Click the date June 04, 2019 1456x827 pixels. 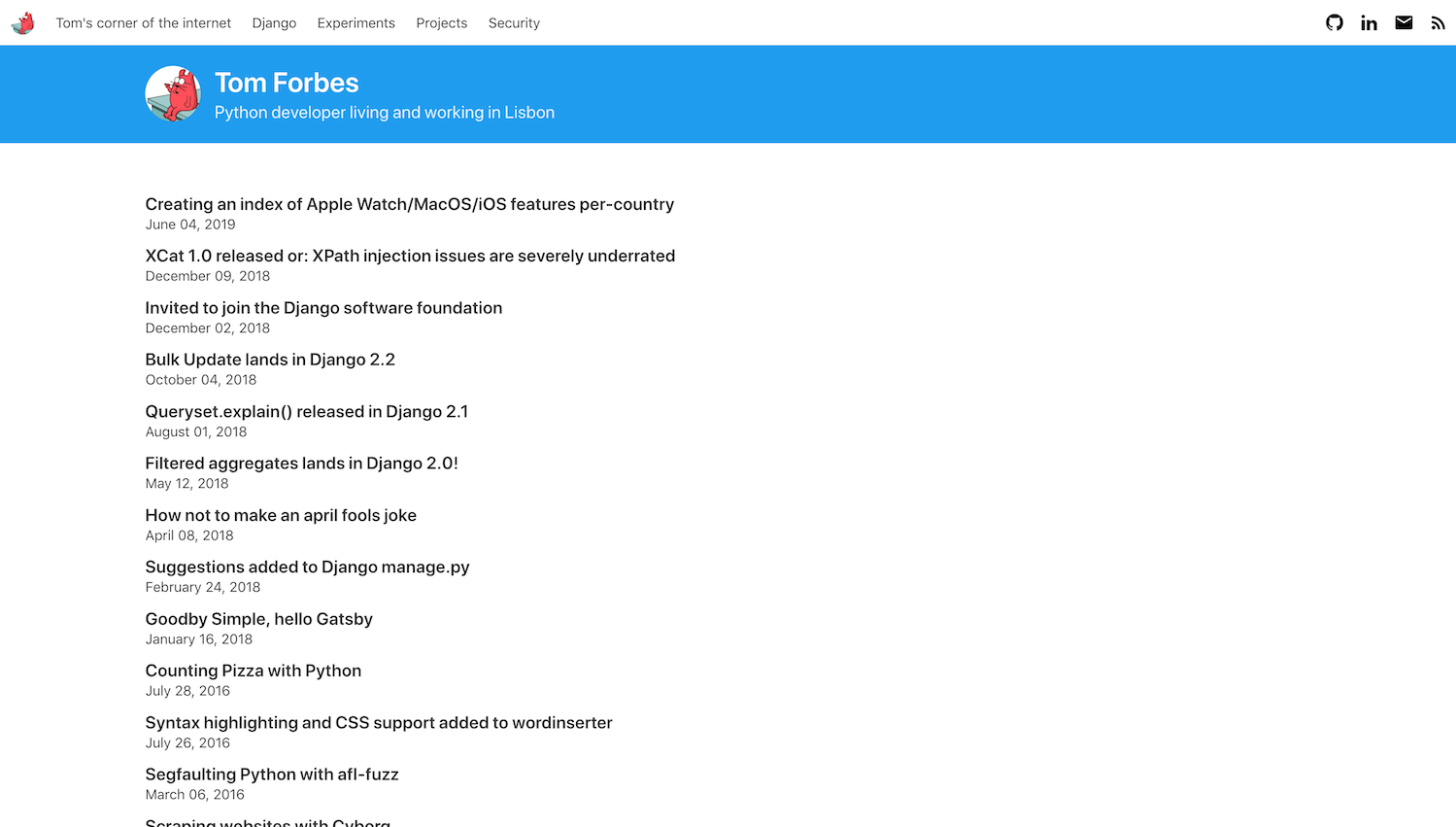(x=190, y=224)
